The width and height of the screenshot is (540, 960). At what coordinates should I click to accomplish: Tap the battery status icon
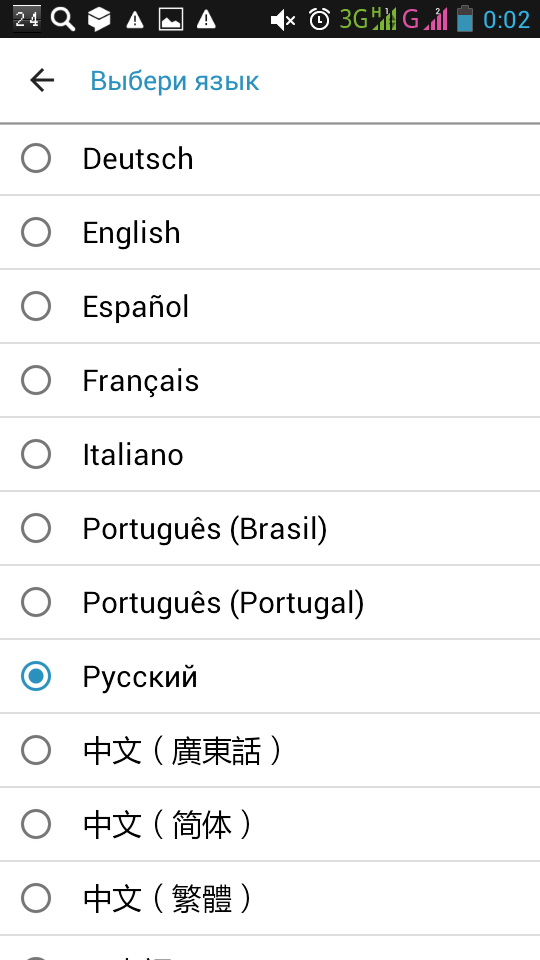coord(465,18)
